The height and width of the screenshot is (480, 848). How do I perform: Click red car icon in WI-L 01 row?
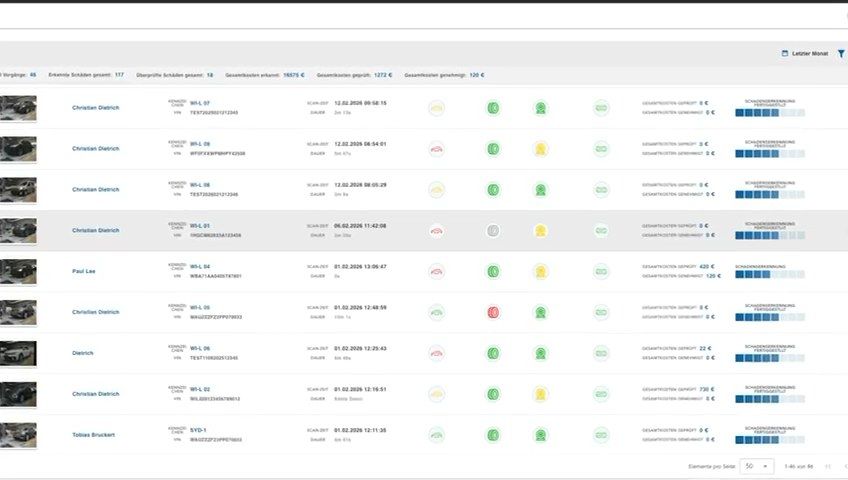coord(436,231)
